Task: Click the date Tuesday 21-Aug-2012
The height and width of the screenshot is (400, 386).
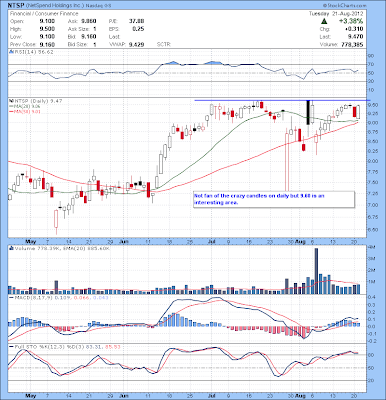Action: 336,14
